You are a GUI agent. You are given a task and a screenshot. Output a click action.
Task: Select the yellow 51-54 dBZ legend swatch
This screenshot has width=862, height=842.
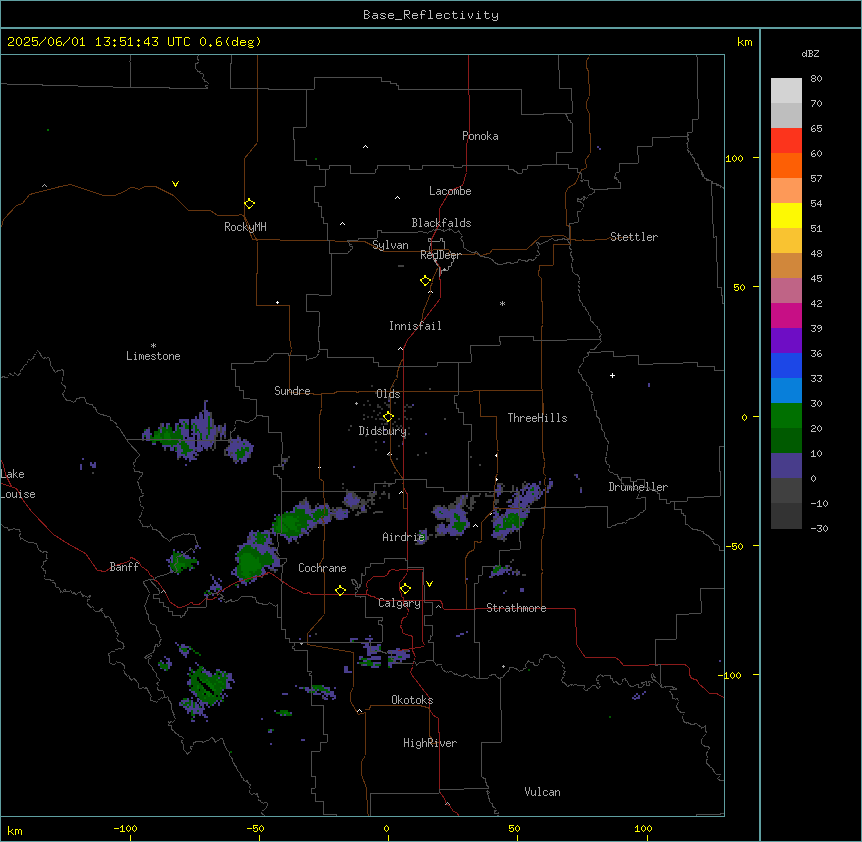(x=786, y=215)
